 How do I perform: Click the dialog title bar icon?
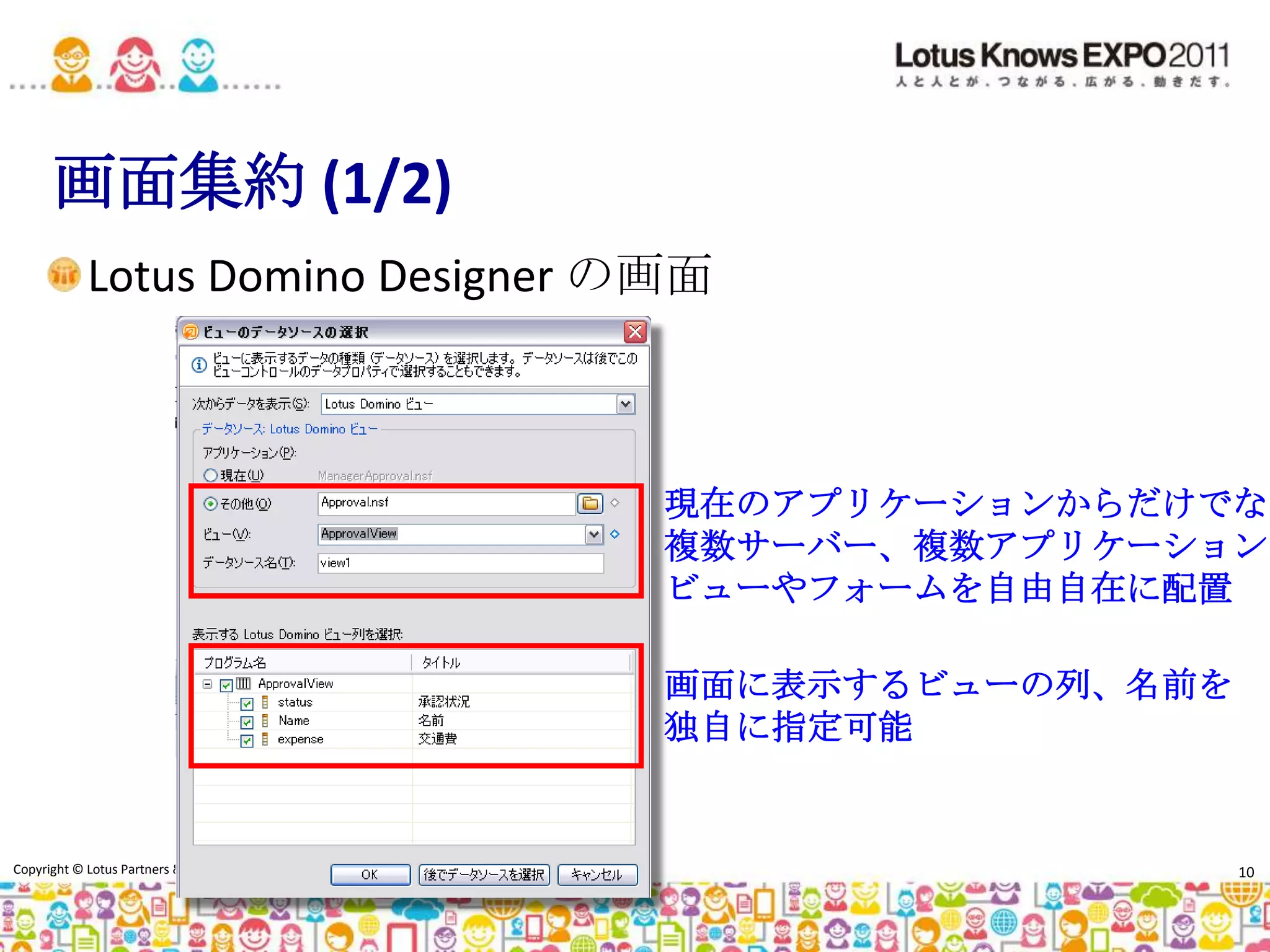click(190, 332)
